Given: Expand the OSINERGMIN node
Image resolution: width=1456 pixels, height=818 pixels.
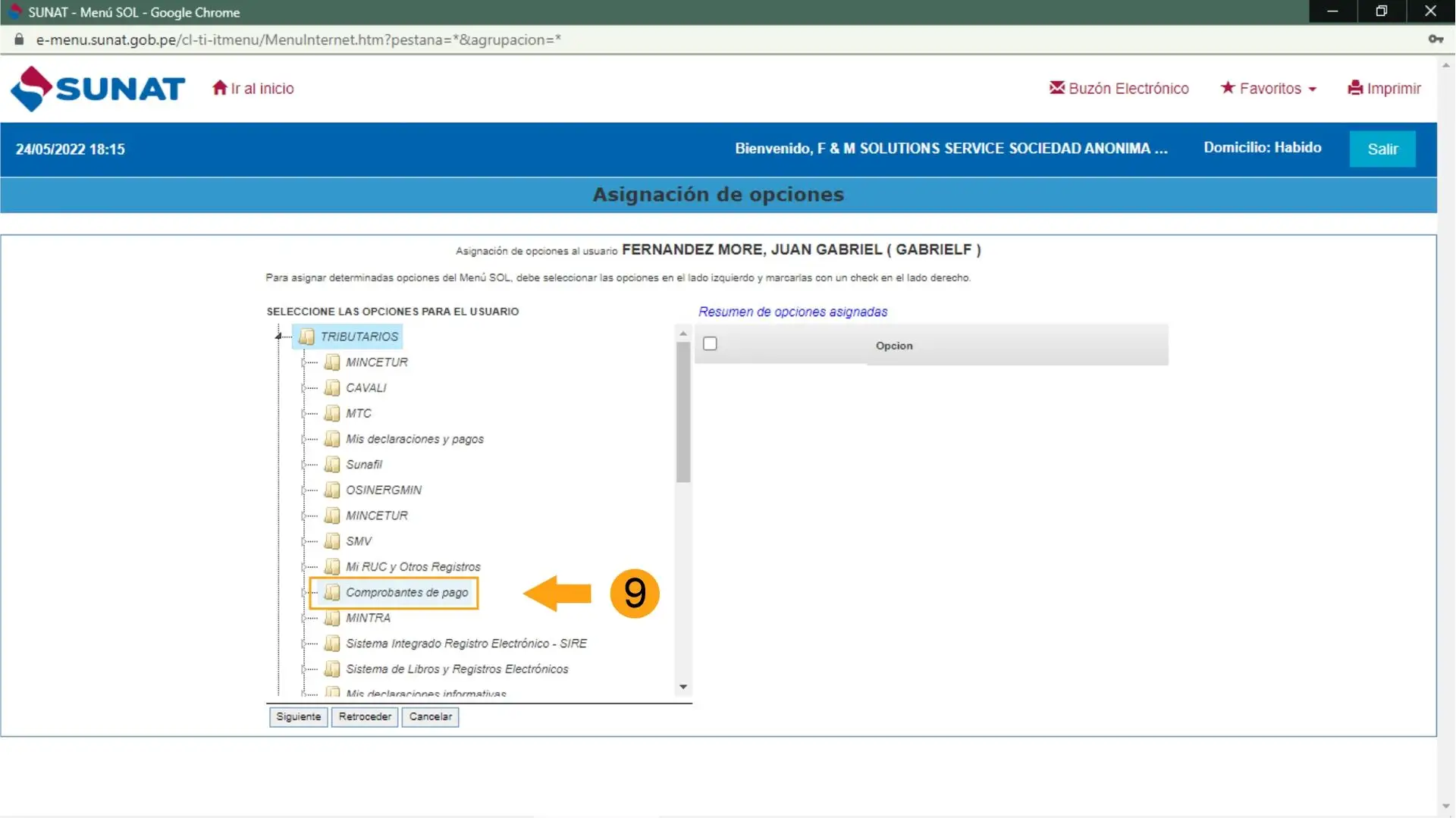Looking at the screenshot, I should [305, 490].
